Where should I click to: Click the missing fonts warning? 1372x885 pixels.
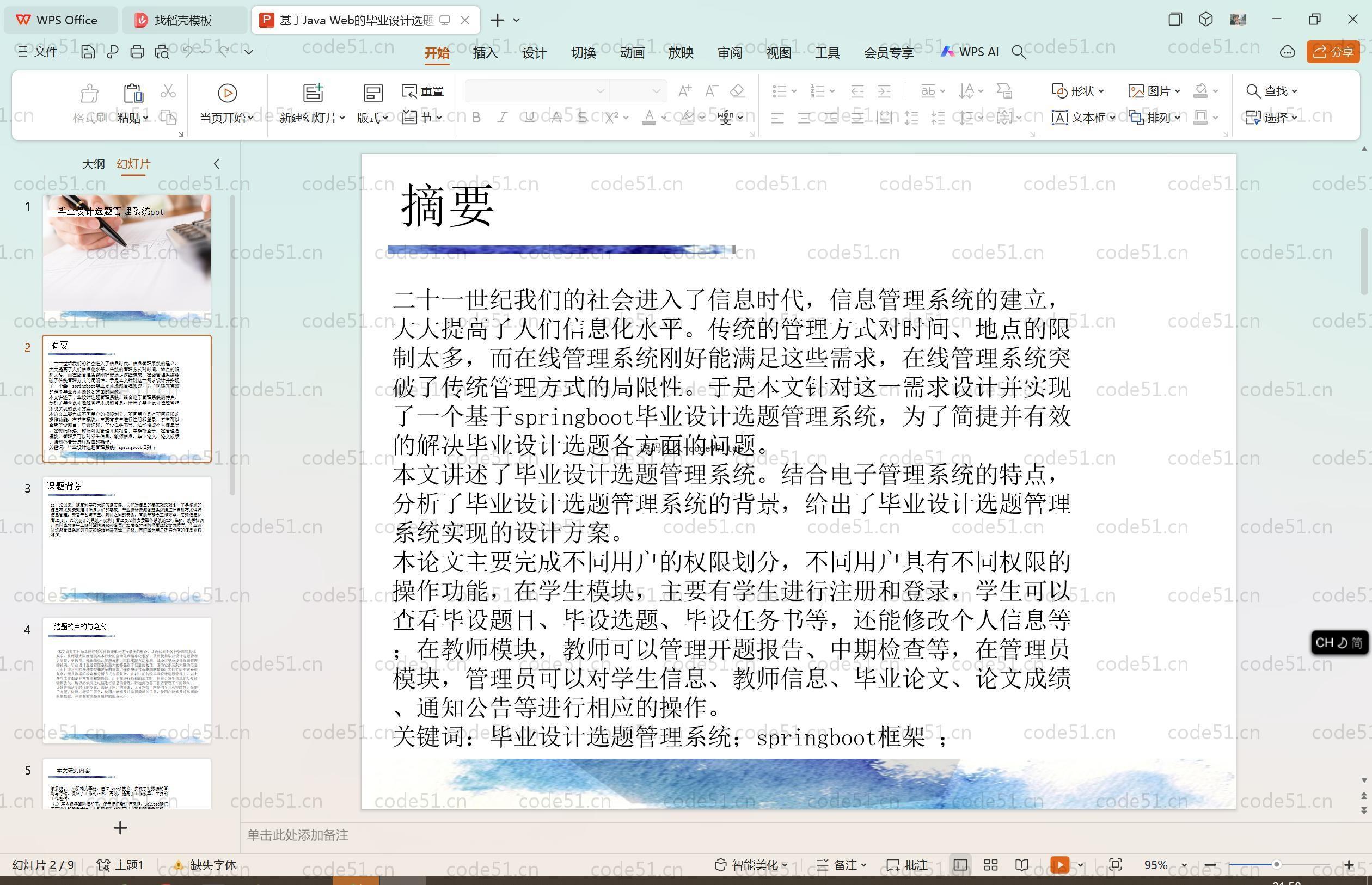[x=205, y=865]
